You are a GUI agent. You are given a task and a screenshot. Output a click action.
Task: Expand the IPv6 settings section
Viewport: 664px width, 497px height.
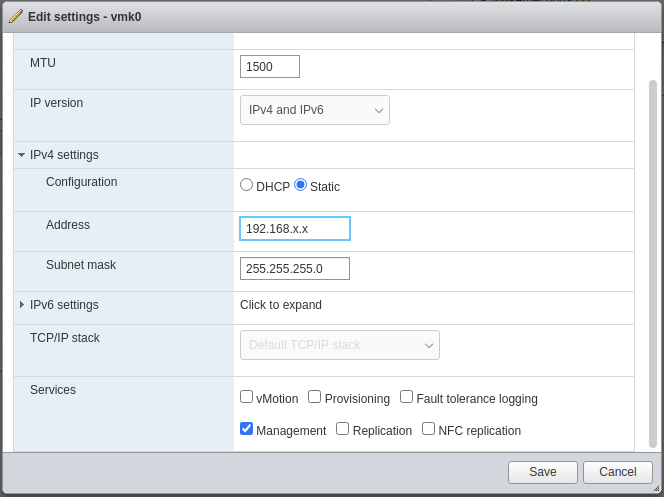click(x=21, y=305)
